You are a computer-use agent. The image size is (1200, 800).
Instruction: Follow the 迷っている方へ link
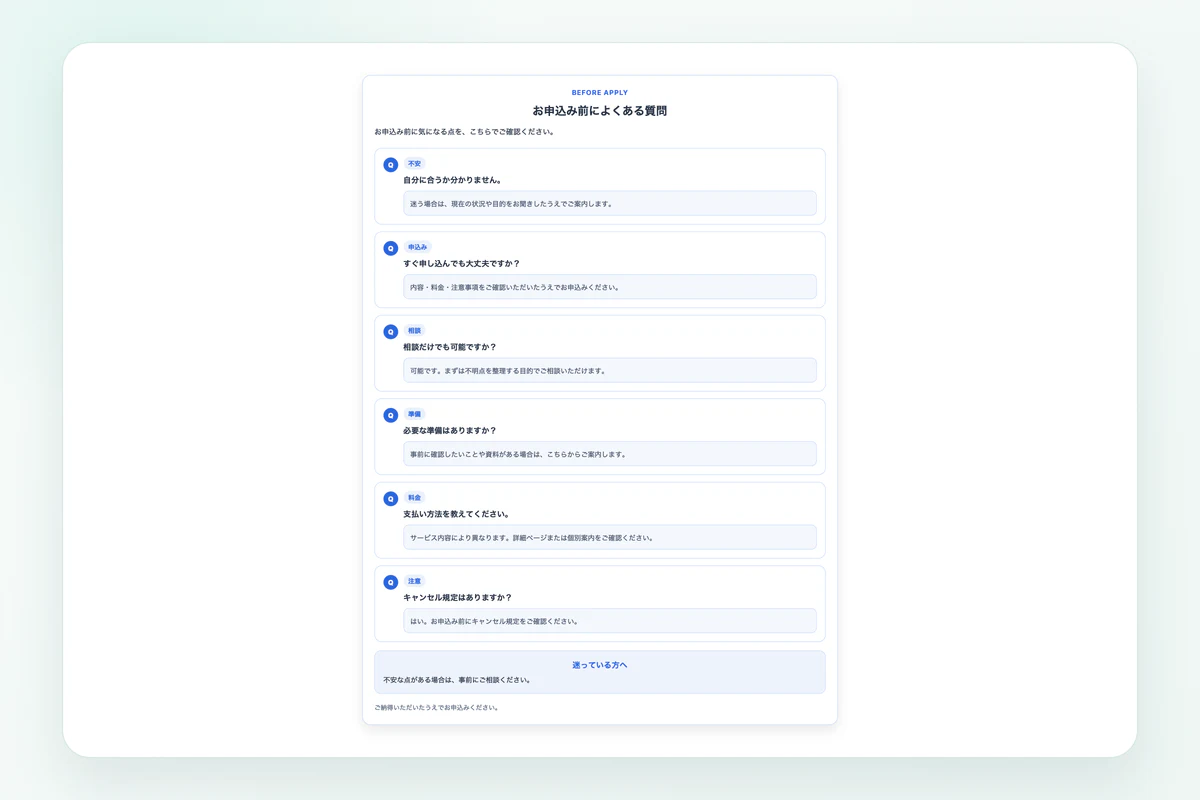click(600, 665)
